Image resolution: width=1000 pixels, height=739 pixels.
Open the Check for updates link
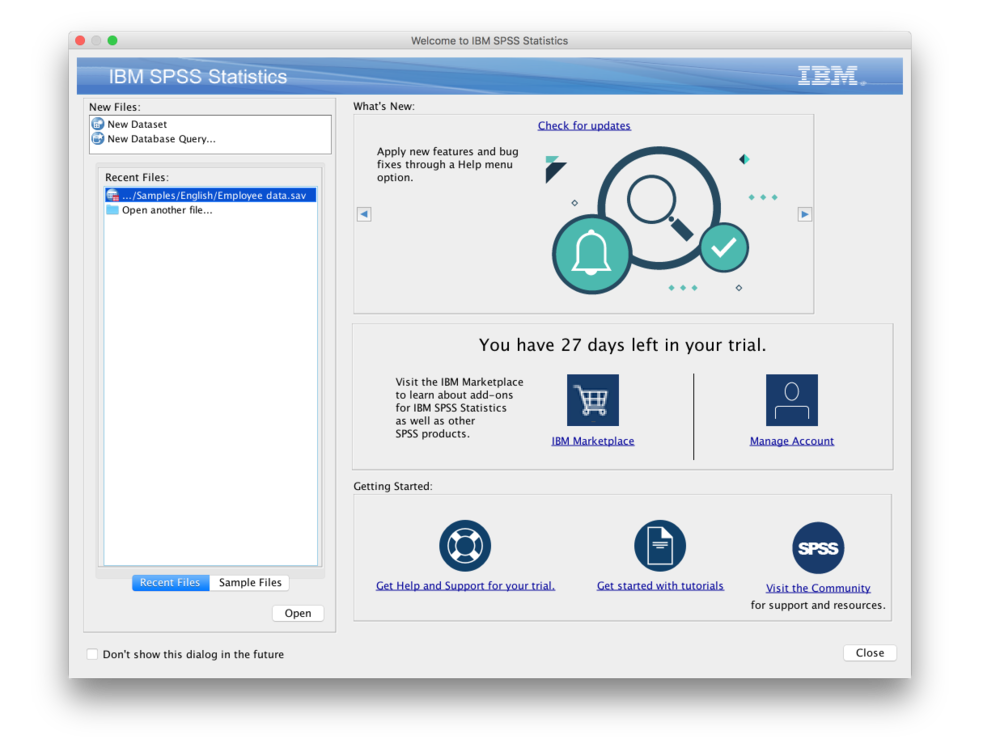coord(584,126)
